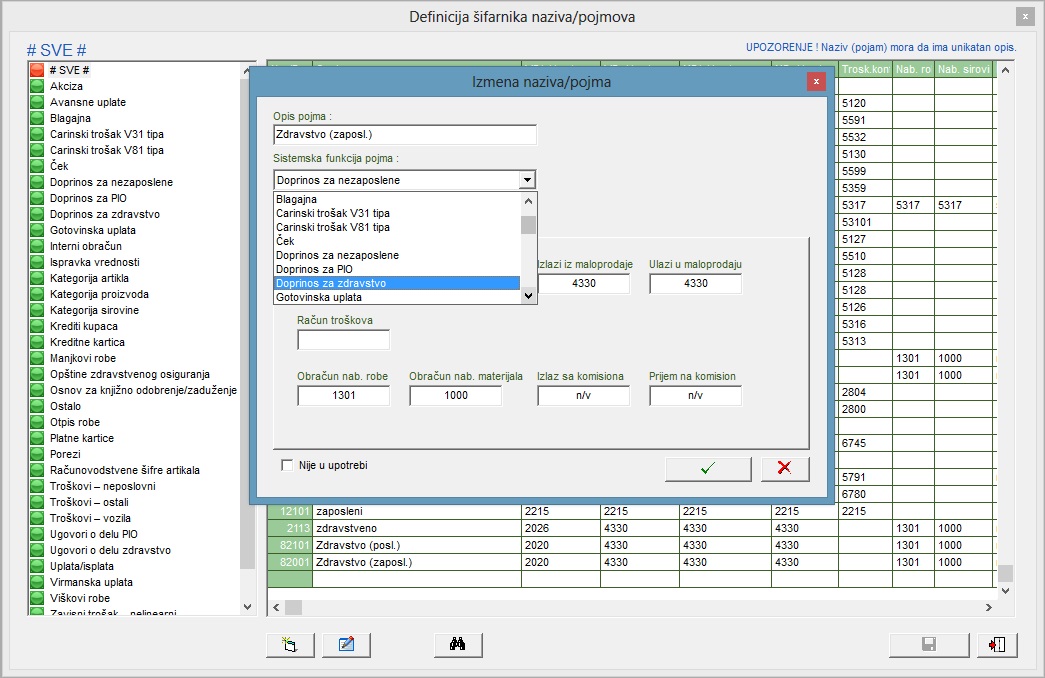Select 'Porezi' category in the left list

click(66, 454)
